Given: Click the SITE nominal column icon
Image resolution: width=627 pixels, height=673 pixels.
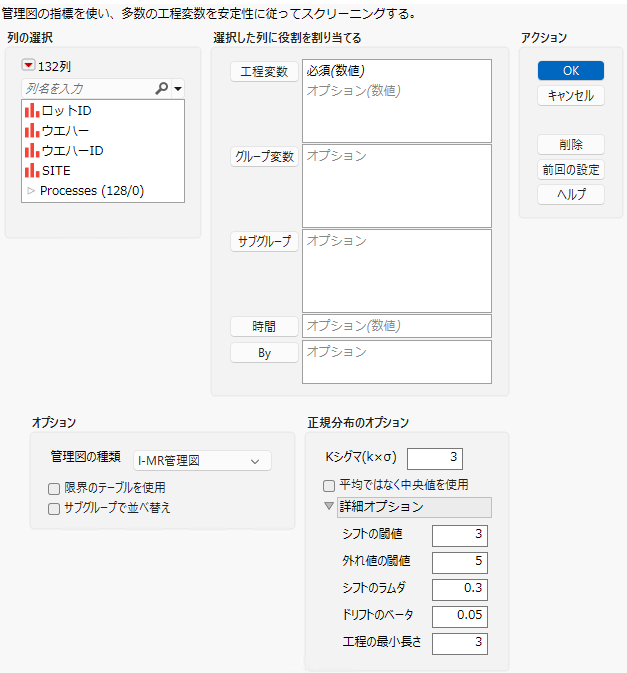Looking at the screenshot, I should click(32, 170).
